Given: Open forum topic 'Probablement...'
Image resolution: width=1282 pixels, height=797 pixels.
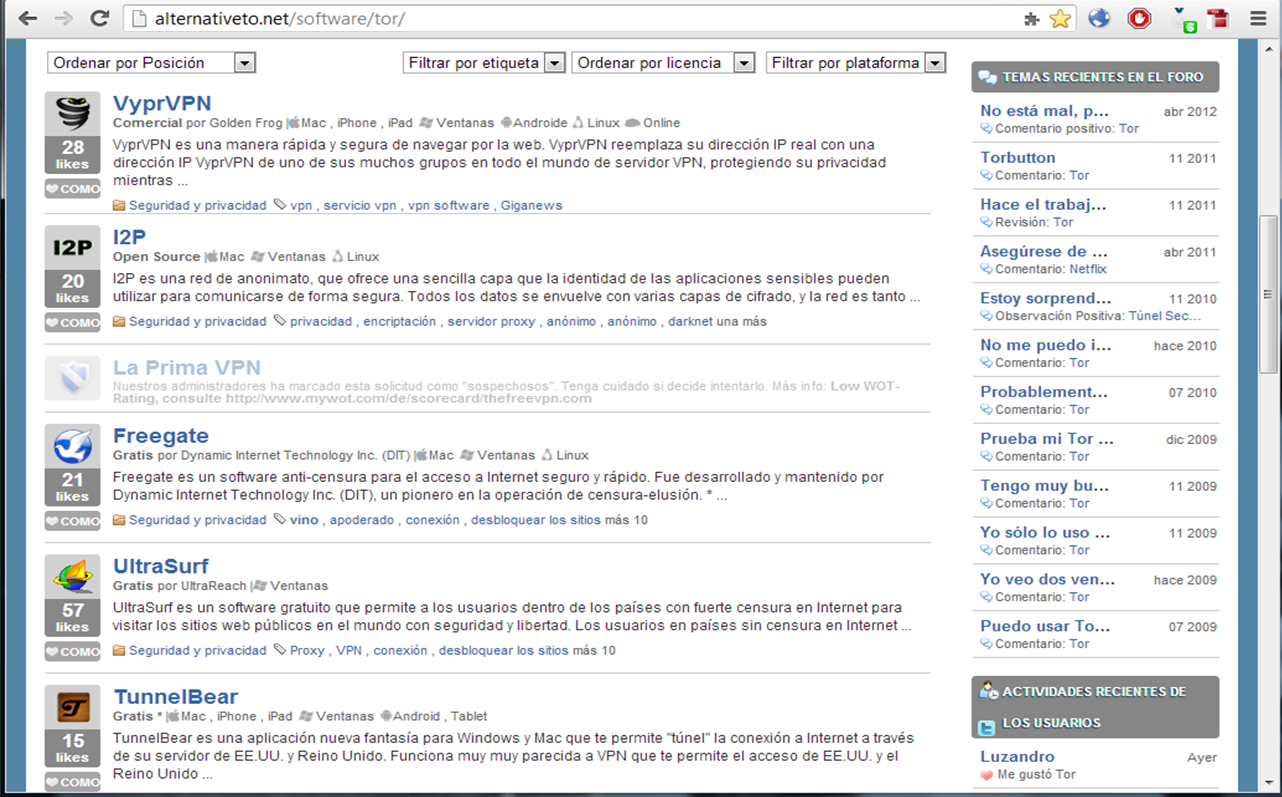Looking at the screenshot, I should tap(1044, 392).
